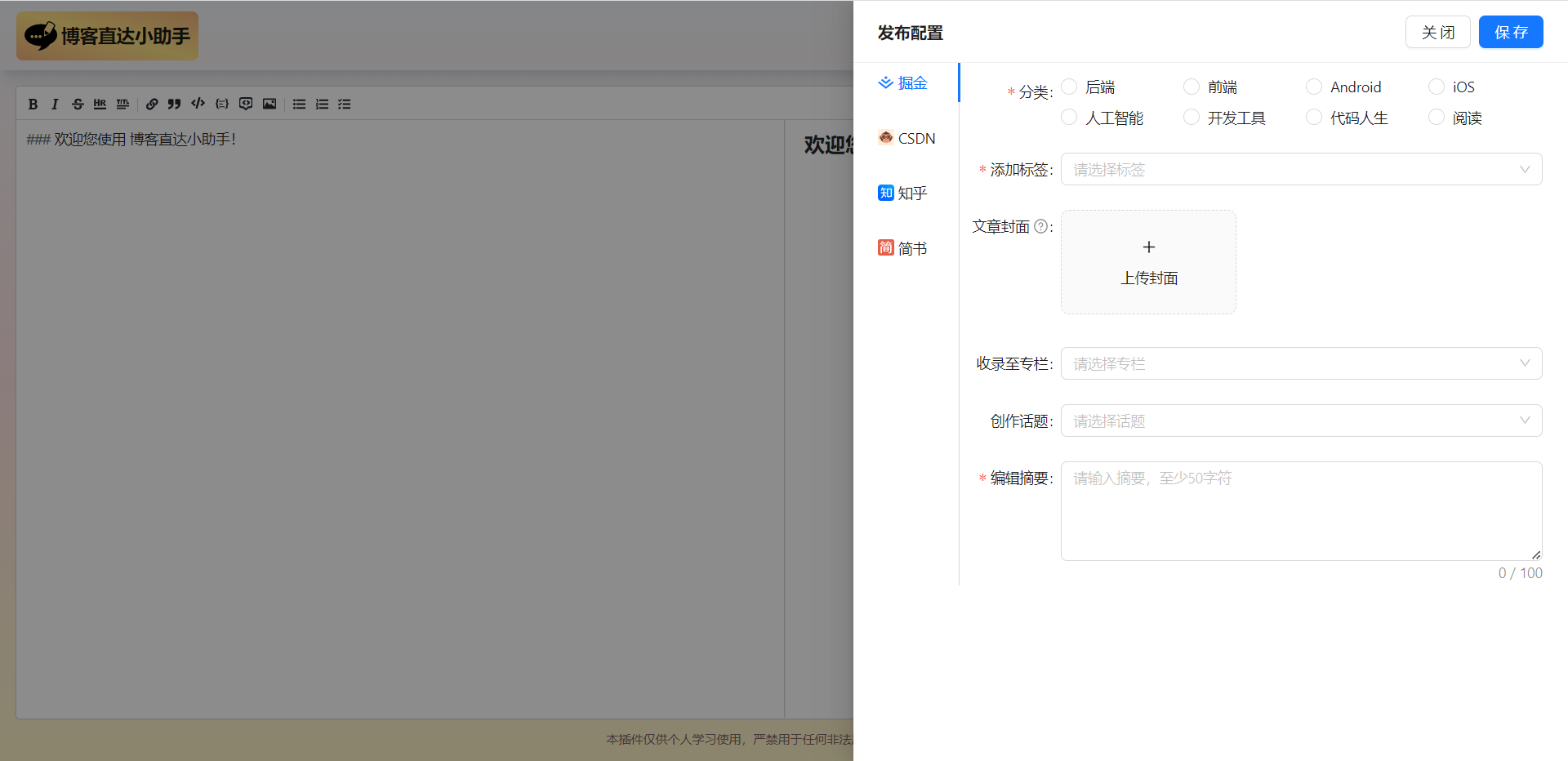The height and width of the screenshot is (761, 1568).
Task: Open the 知乎 platform tab
Action: 902,193
